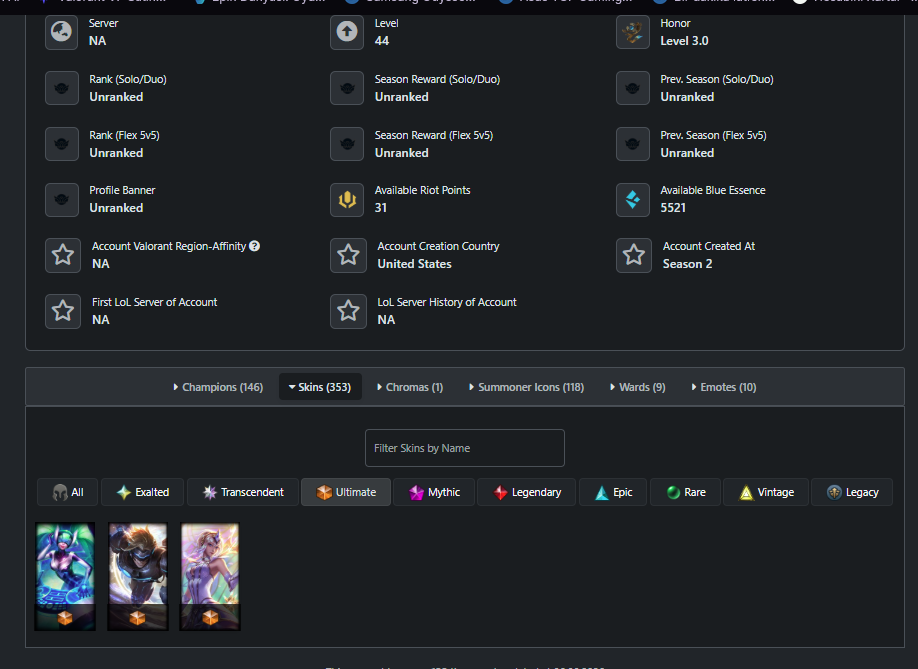Screen dimensions: 918x669
Task: Click the star icon beside Valorant Region-Affinity
Action: [x=63, y=255]
